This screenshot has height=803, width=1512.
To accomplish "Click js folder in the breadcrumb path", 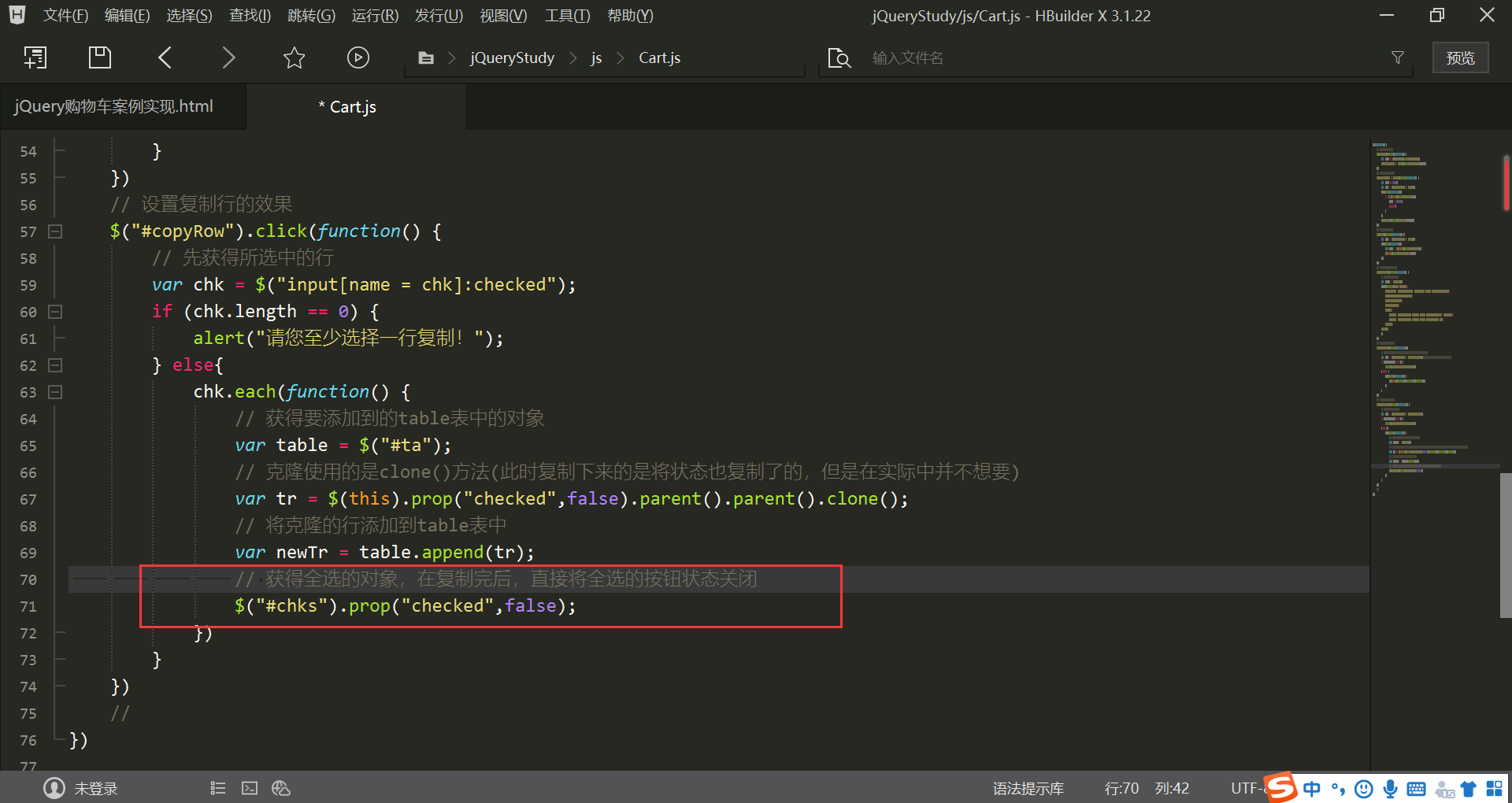I will tap(596, 57).
